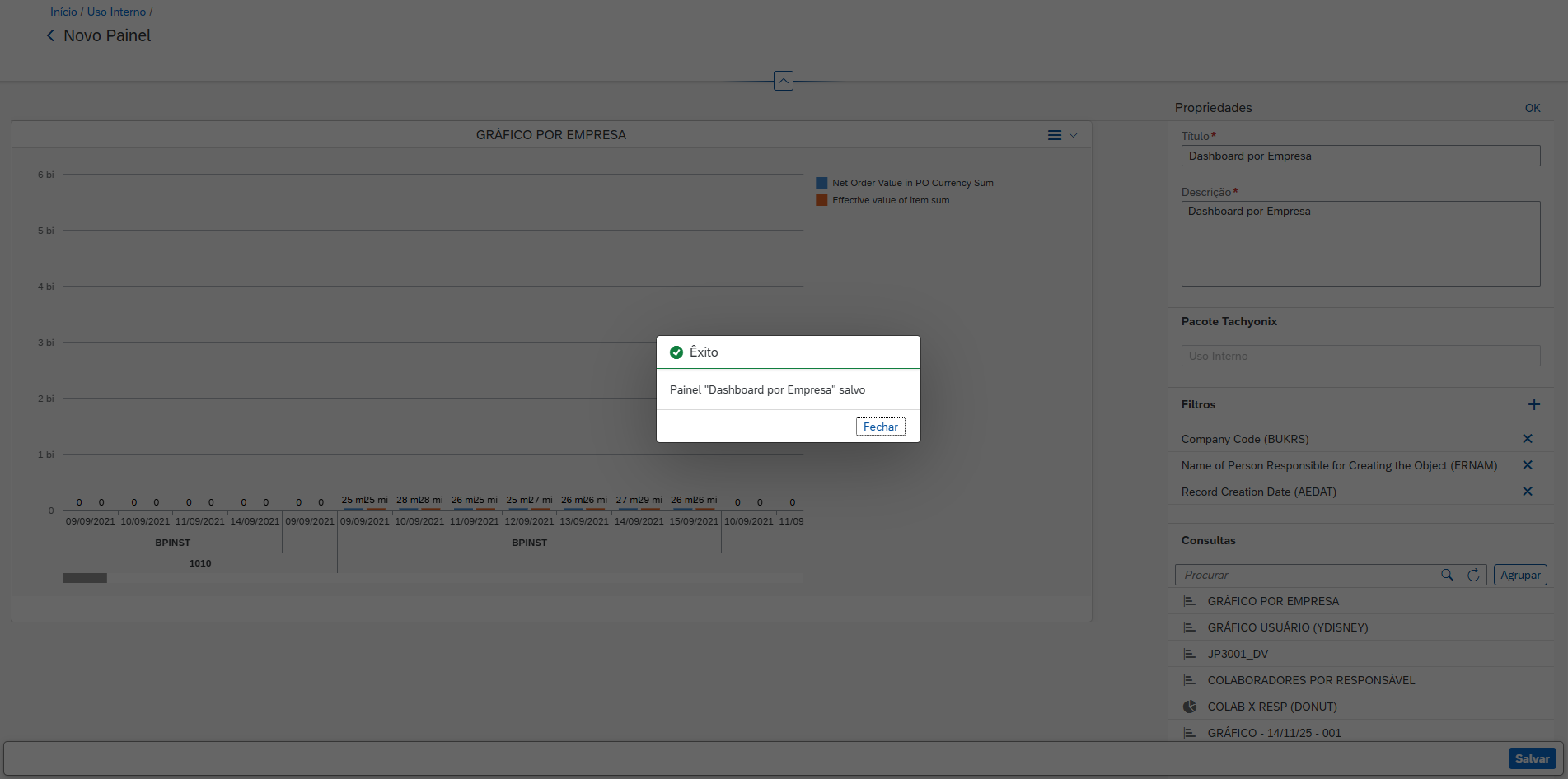This screenshot has width=1568, height=779.
Task: Expand the chart menu dropdown arrow
Action: click(x=1073, y=135)
